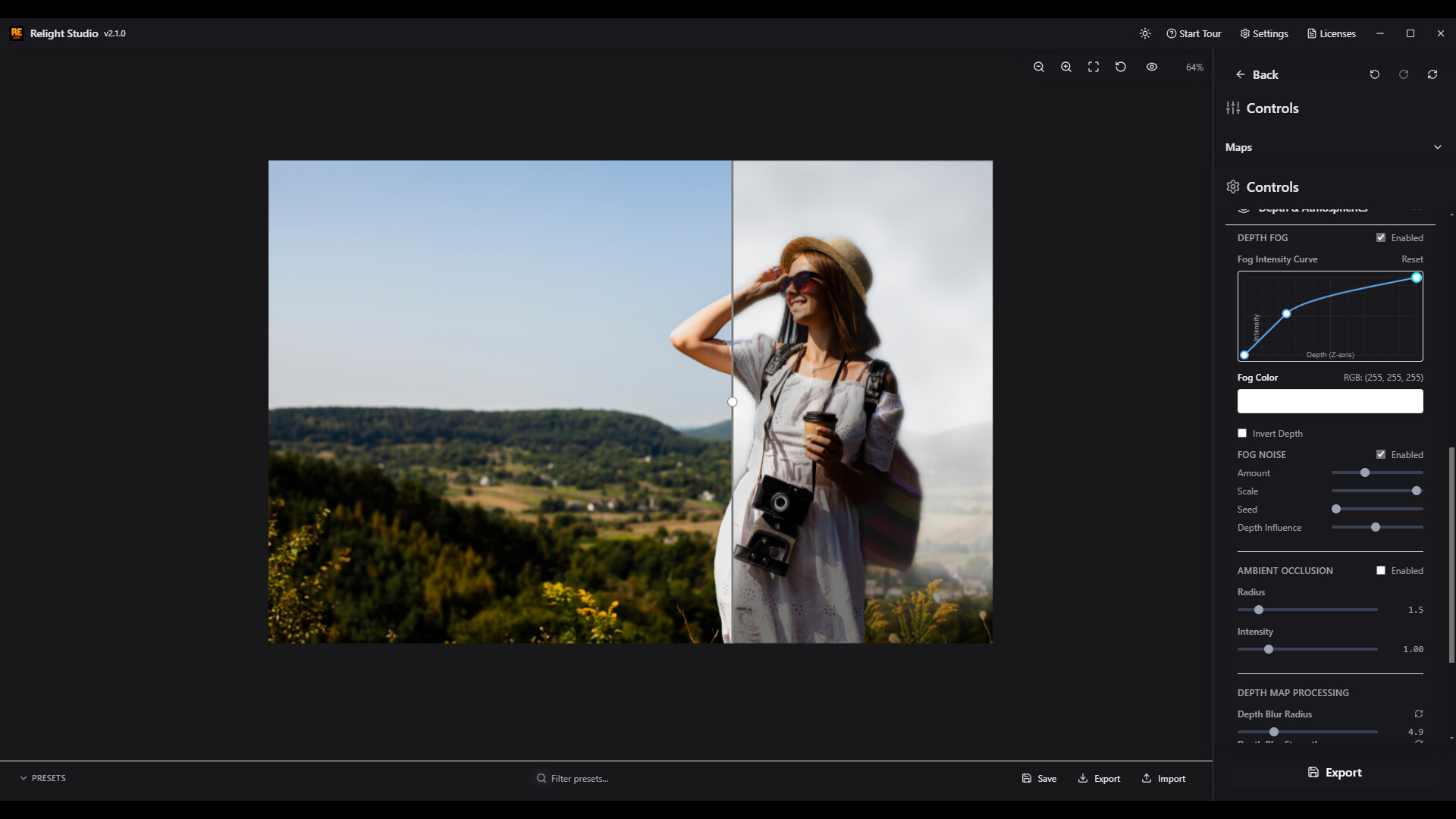
Task: Open the Fog Color swatch
Action: pyautogui.click(x=1330, y=400)
